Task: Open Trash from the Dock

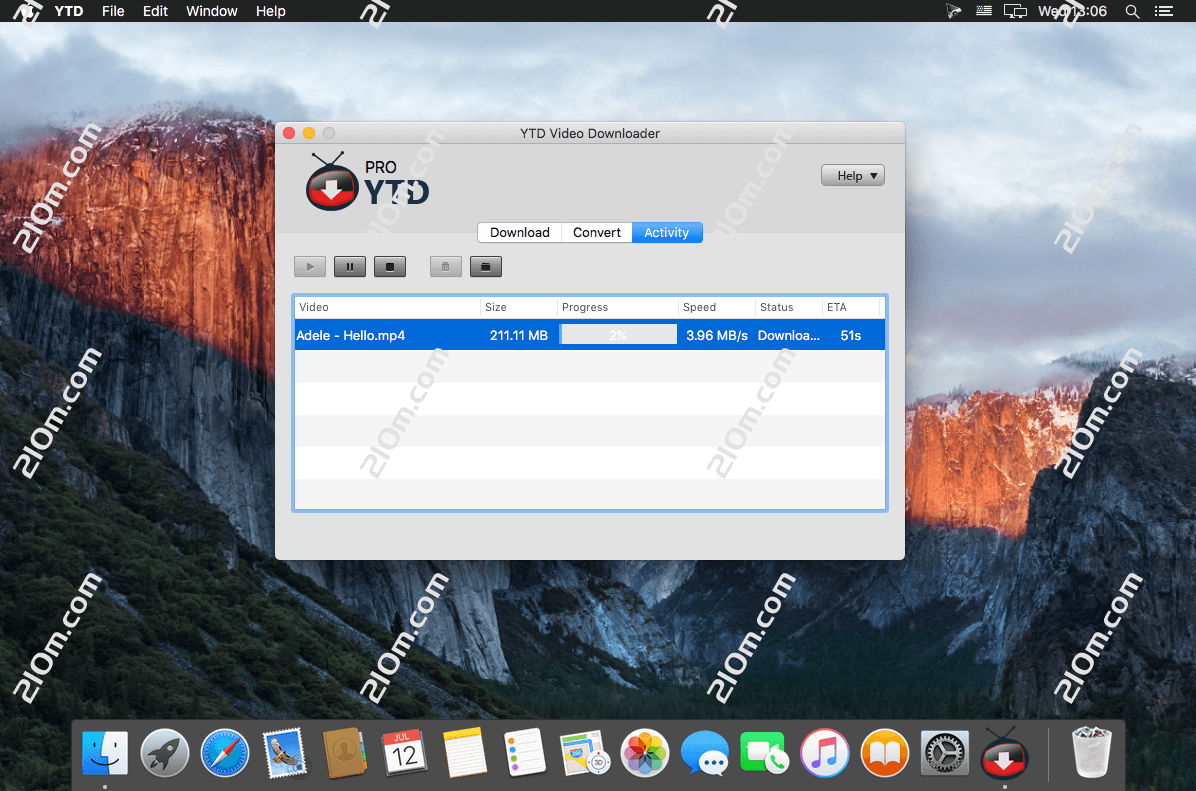Action: click(1092, 753)
